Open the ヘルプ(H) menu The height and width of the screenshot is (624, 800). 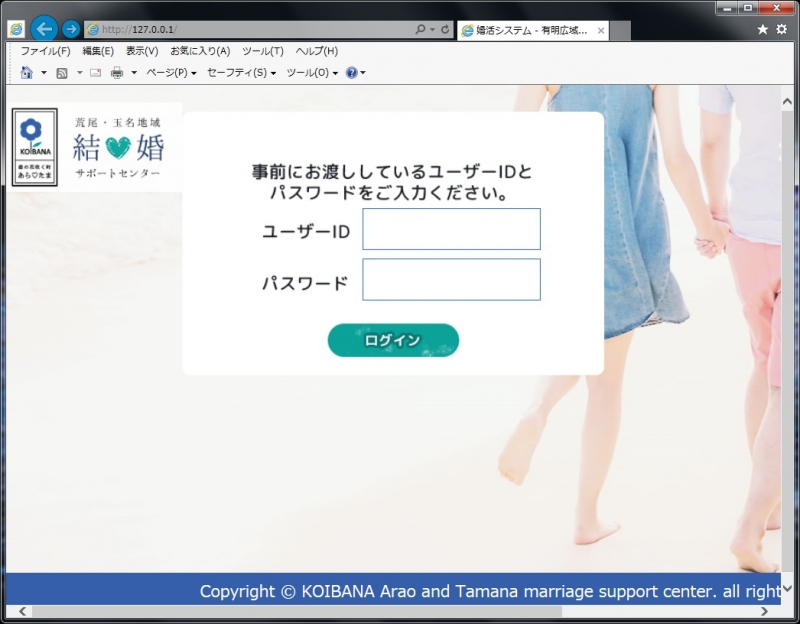pos(316,51)
